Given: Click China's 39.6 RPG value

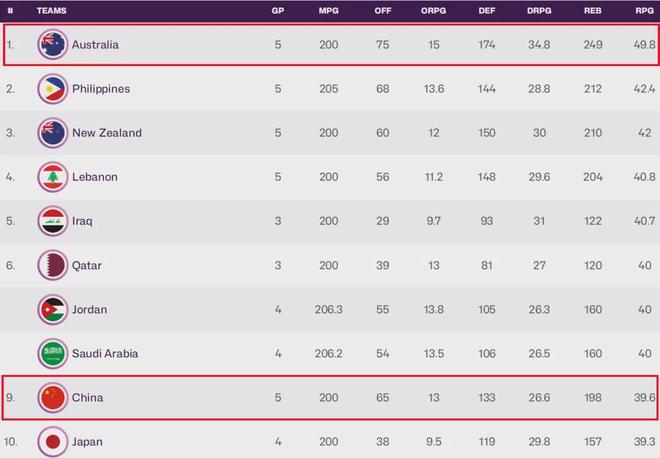Looking at the screenshot, I should click(644, 397).
